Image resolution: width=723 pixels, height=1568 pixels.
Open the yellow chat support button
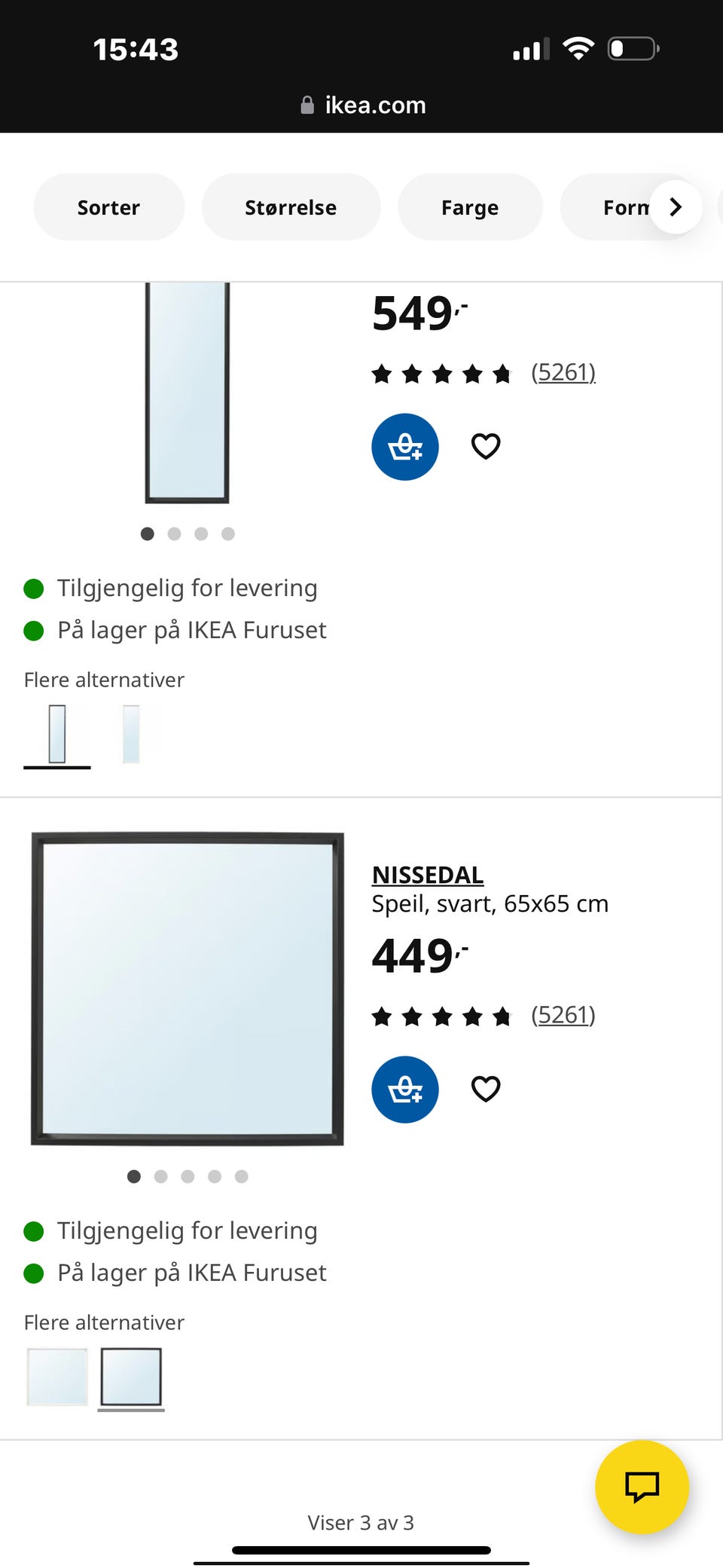point(642,1487)
